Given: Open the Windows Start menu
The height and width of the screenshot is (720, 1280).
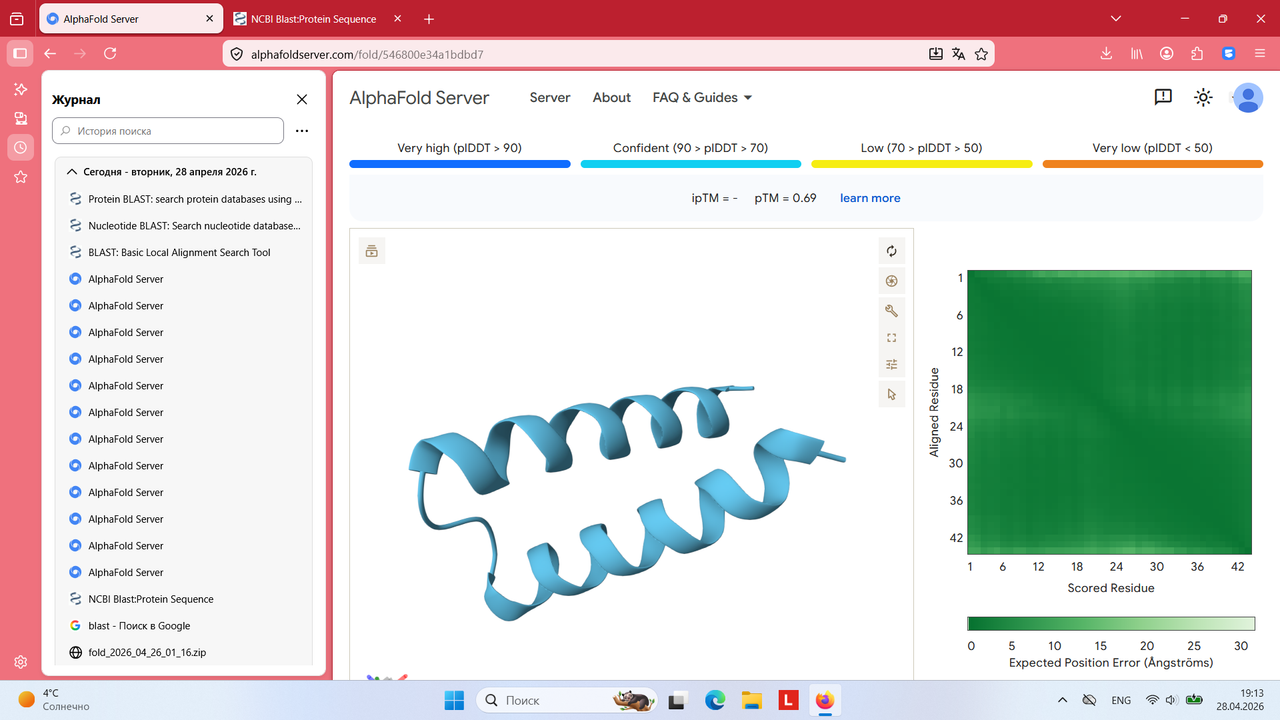Looking at the screenshot, I should [455, 700].
